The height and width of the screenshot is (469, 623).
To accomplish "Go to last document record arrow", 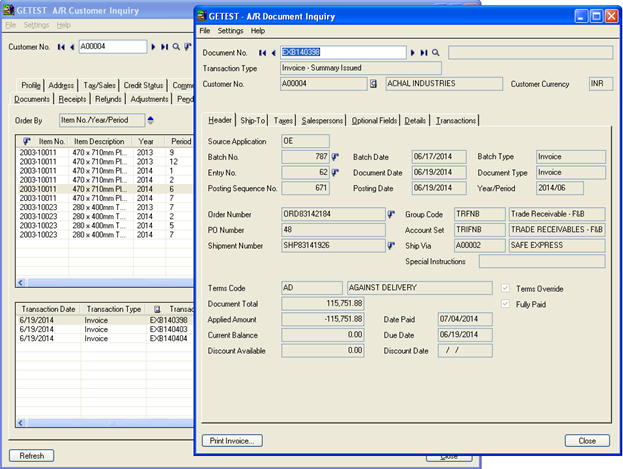I will (x=424, y=52).
